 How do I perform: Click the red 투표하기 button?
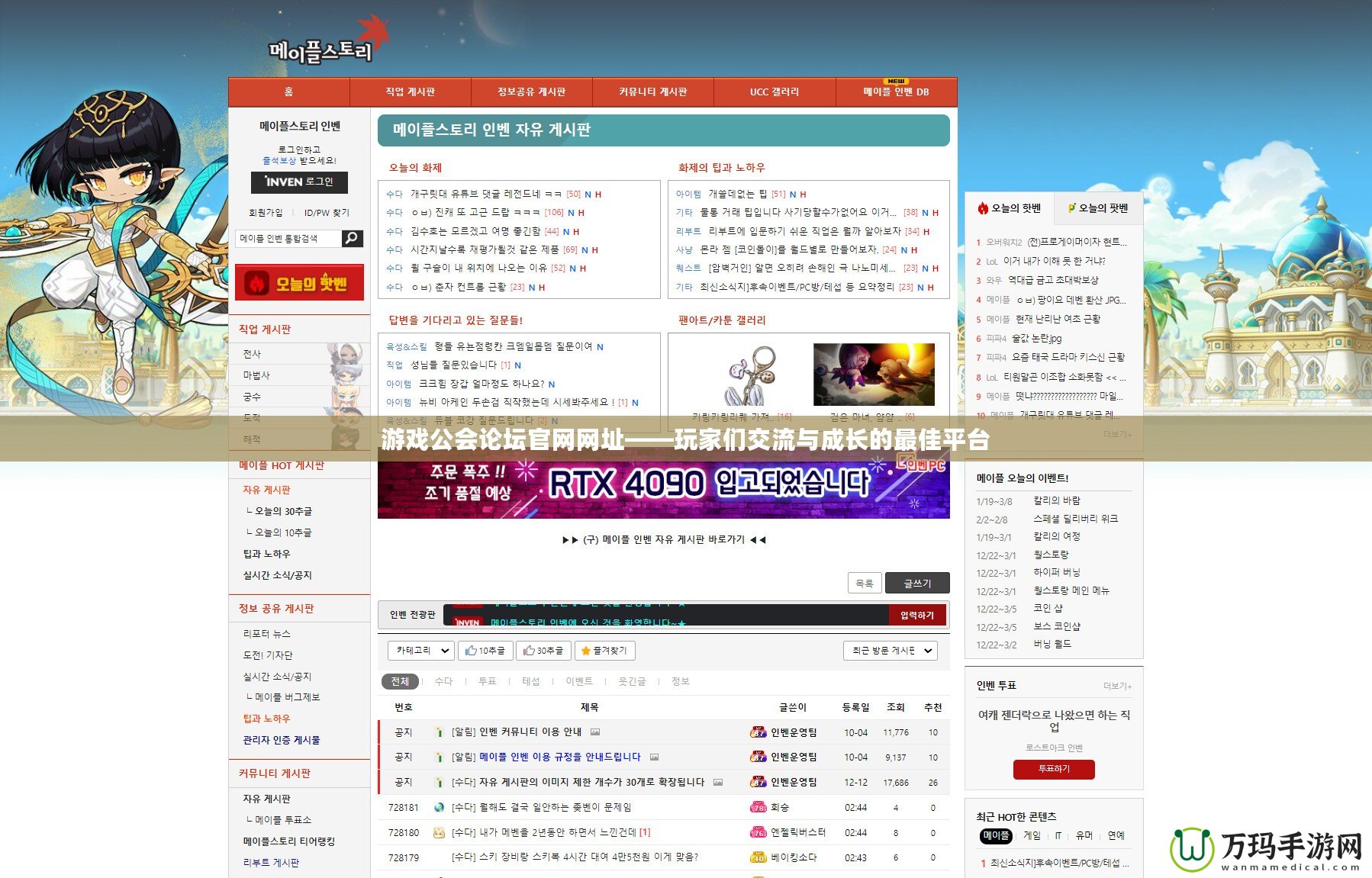pyautogui.click(x=1054, y=769)
